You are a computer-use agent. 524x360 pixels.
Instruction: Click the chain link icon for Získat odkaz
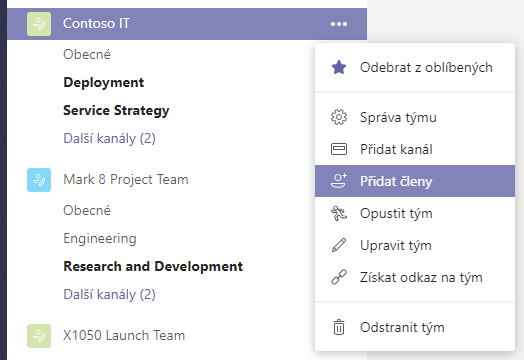click(x=339, y=277)
